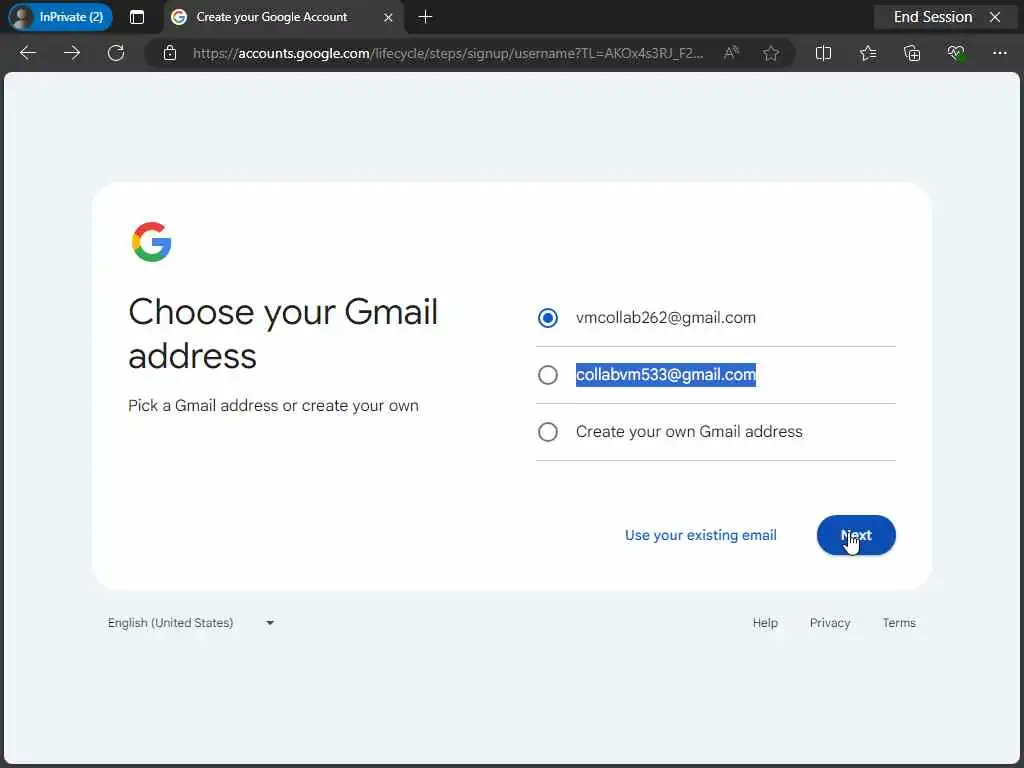Reload the current page
Screen dimensions: 1024x768
pos(116,53)
